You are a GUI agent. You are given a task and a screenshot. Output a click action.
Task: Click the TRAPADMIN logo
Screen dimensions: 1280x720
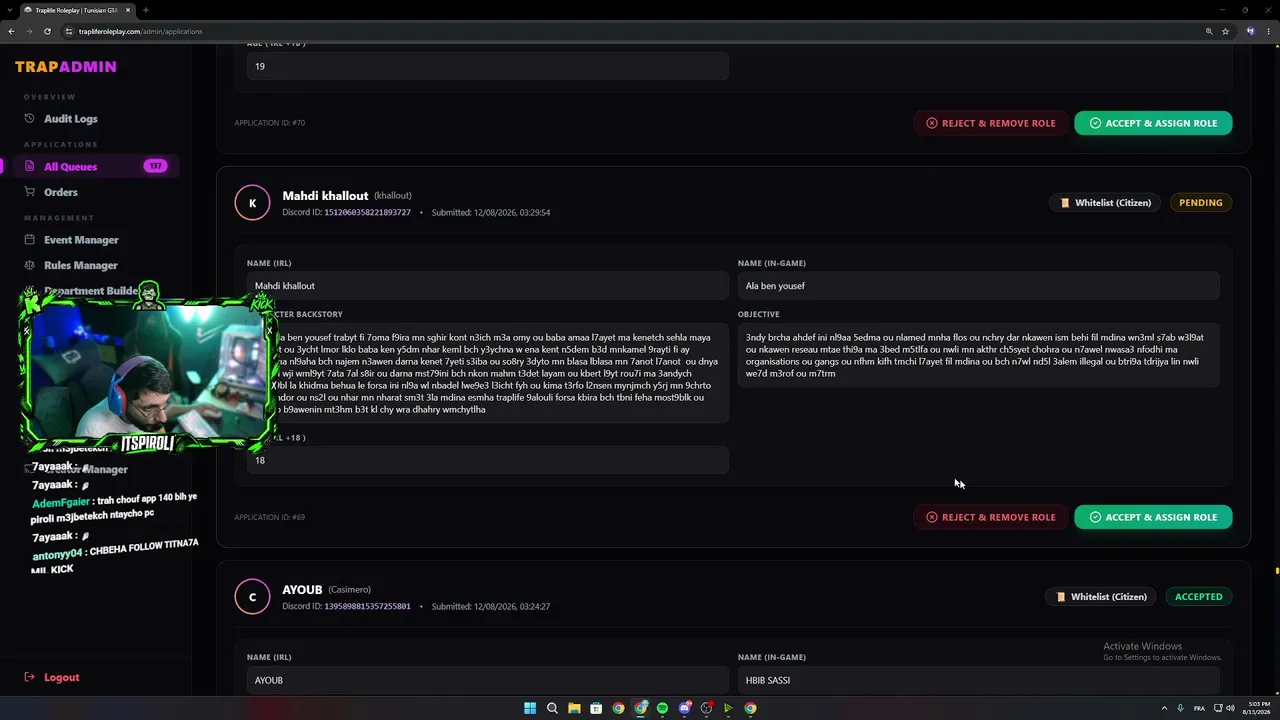tap(66, 67)
